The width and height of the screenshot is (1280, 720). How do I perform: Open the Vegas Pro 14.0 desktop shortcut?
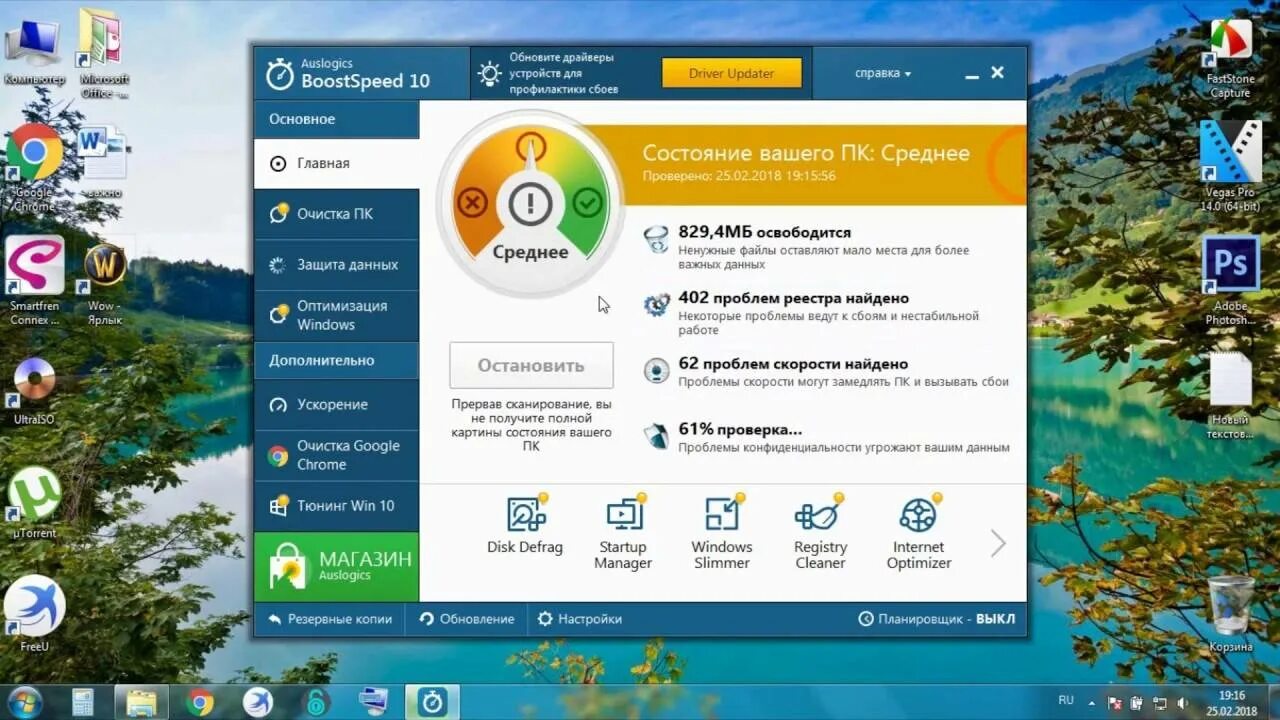1230,167
